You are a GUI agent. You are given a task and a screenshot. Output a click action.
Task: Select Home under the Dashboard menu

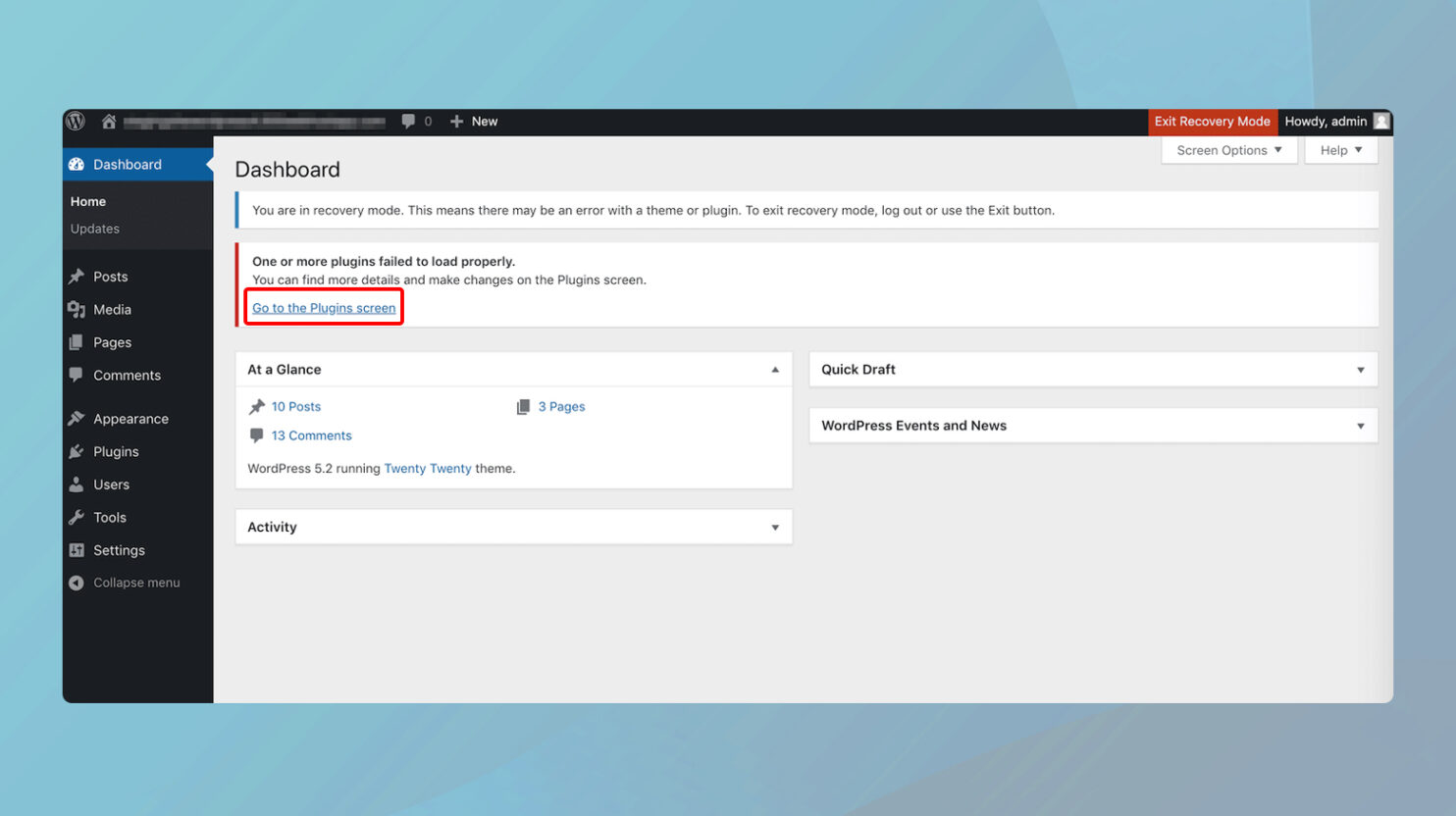click(87, 201)
